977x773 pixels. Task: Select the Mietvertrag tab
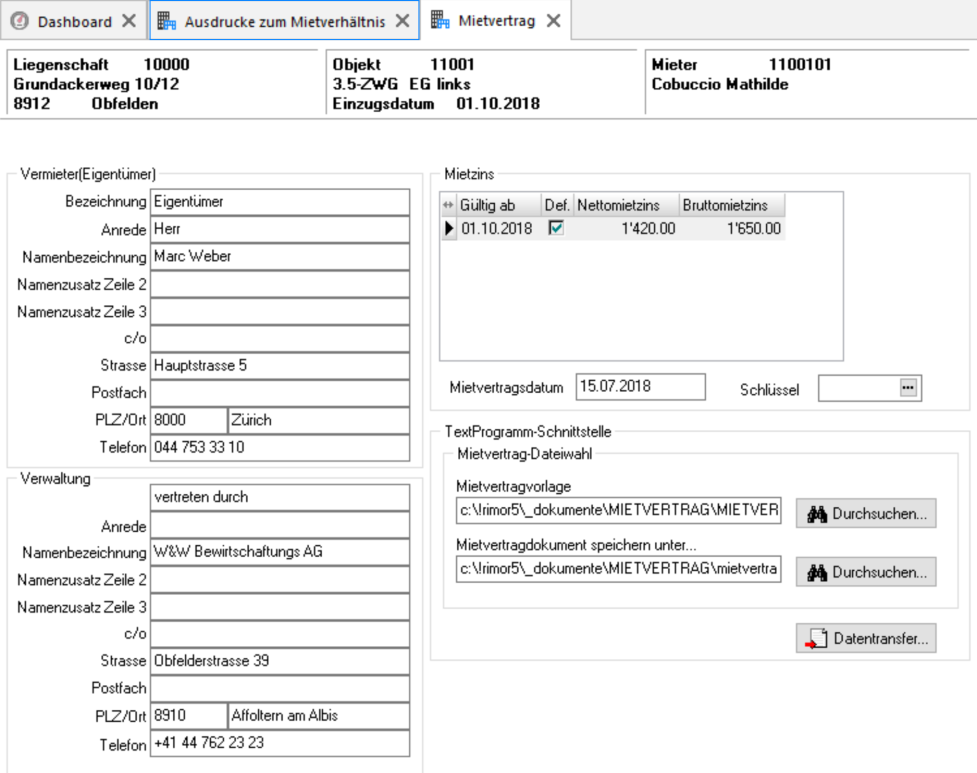pos(496,21)
